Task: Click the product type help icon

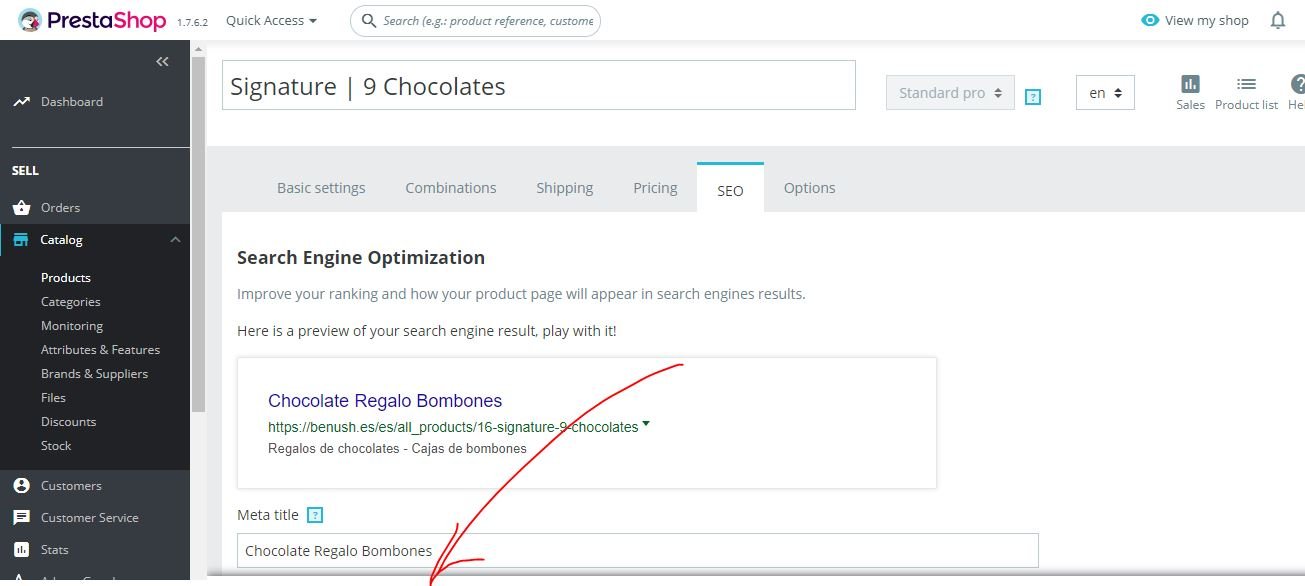Action: pyautogui.click(x=1034, y=97)
